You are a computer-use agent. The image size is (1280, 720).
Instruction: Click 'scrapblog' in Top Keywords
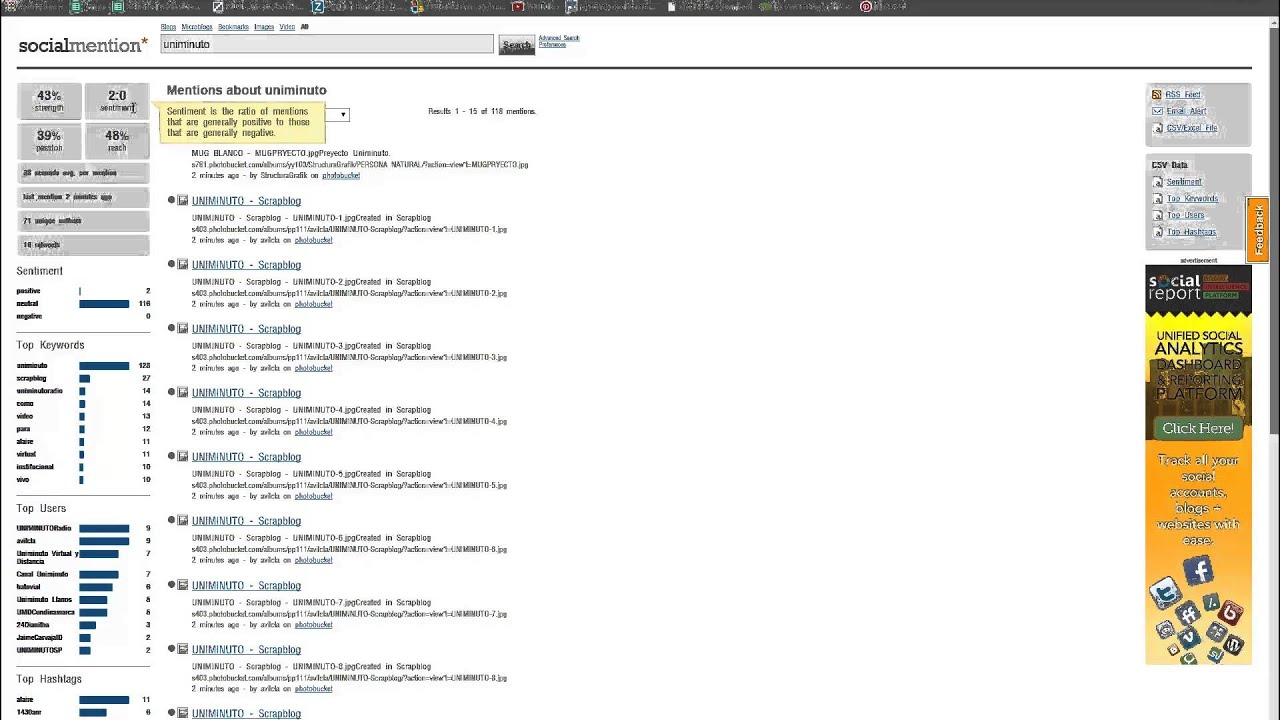(31, 379)
